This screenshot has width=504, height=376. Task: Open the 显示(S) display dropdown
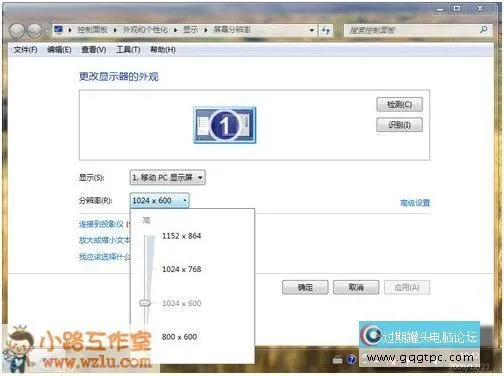click(167, 178)
